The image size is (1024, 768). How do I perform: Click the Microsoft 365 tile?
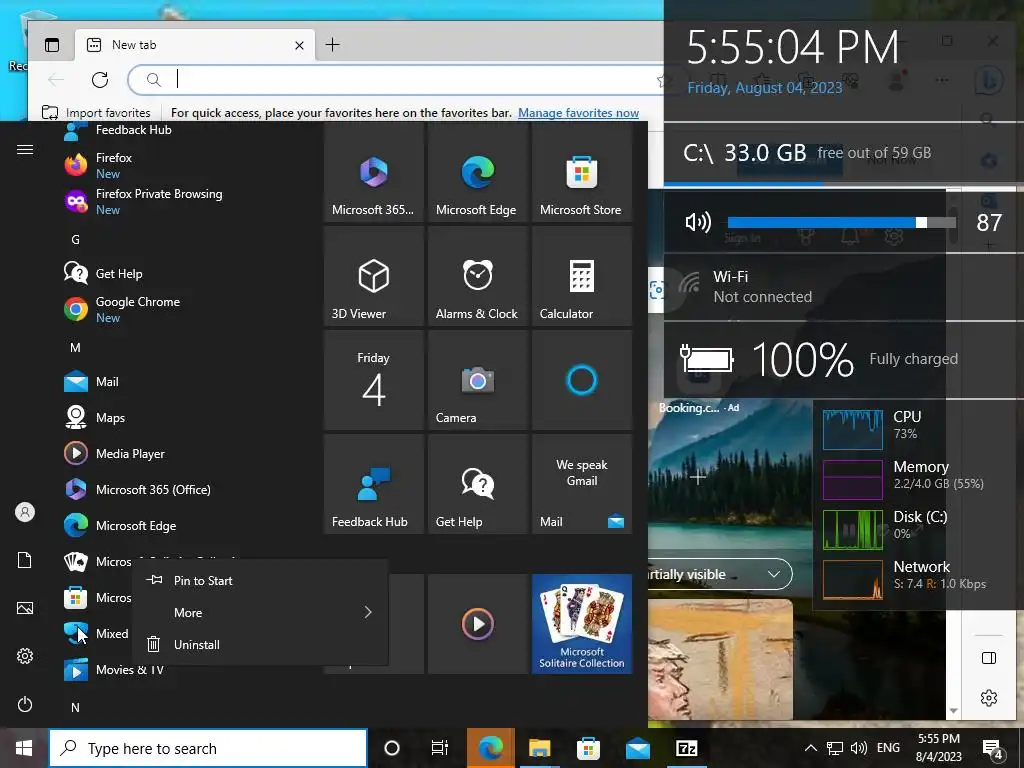(x=374, y=173)
